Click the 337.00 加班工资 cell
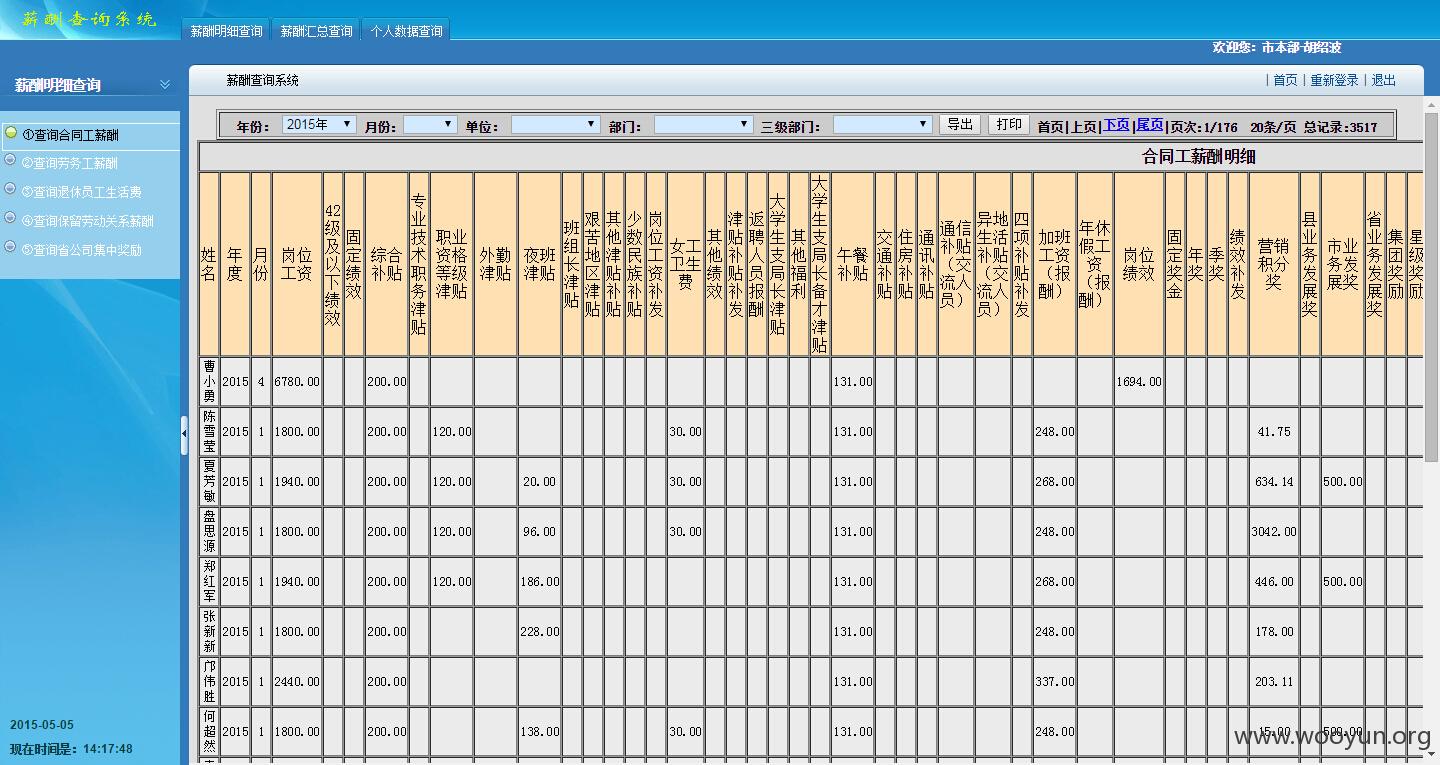The height and width of the screenshot is (765, 1440). (x=1055, y=681)
